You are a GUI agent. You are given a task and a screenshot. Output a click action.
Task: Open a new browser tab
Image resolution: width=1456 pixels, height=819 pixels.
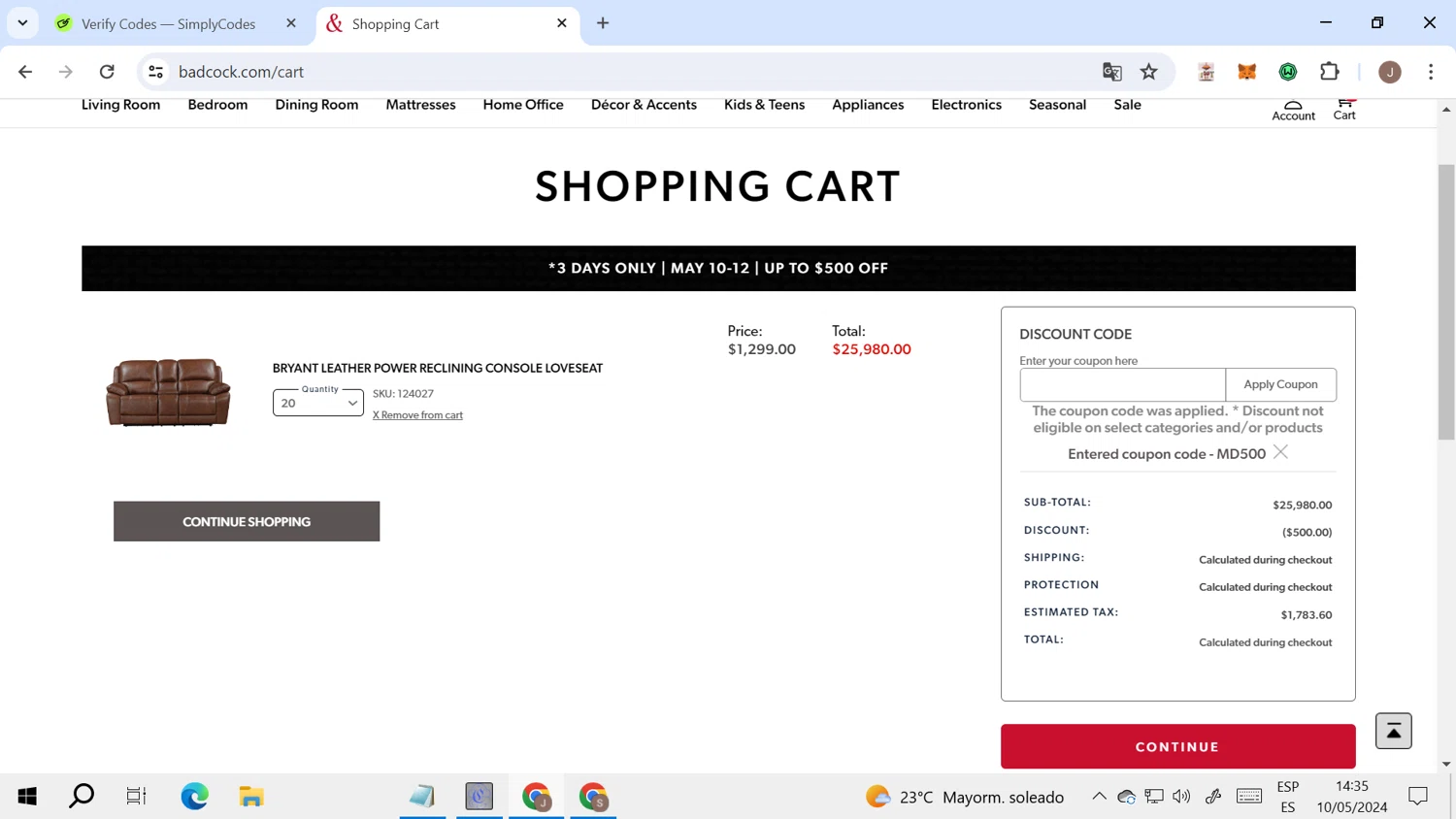pyautogui.click(x=603, y=23)
